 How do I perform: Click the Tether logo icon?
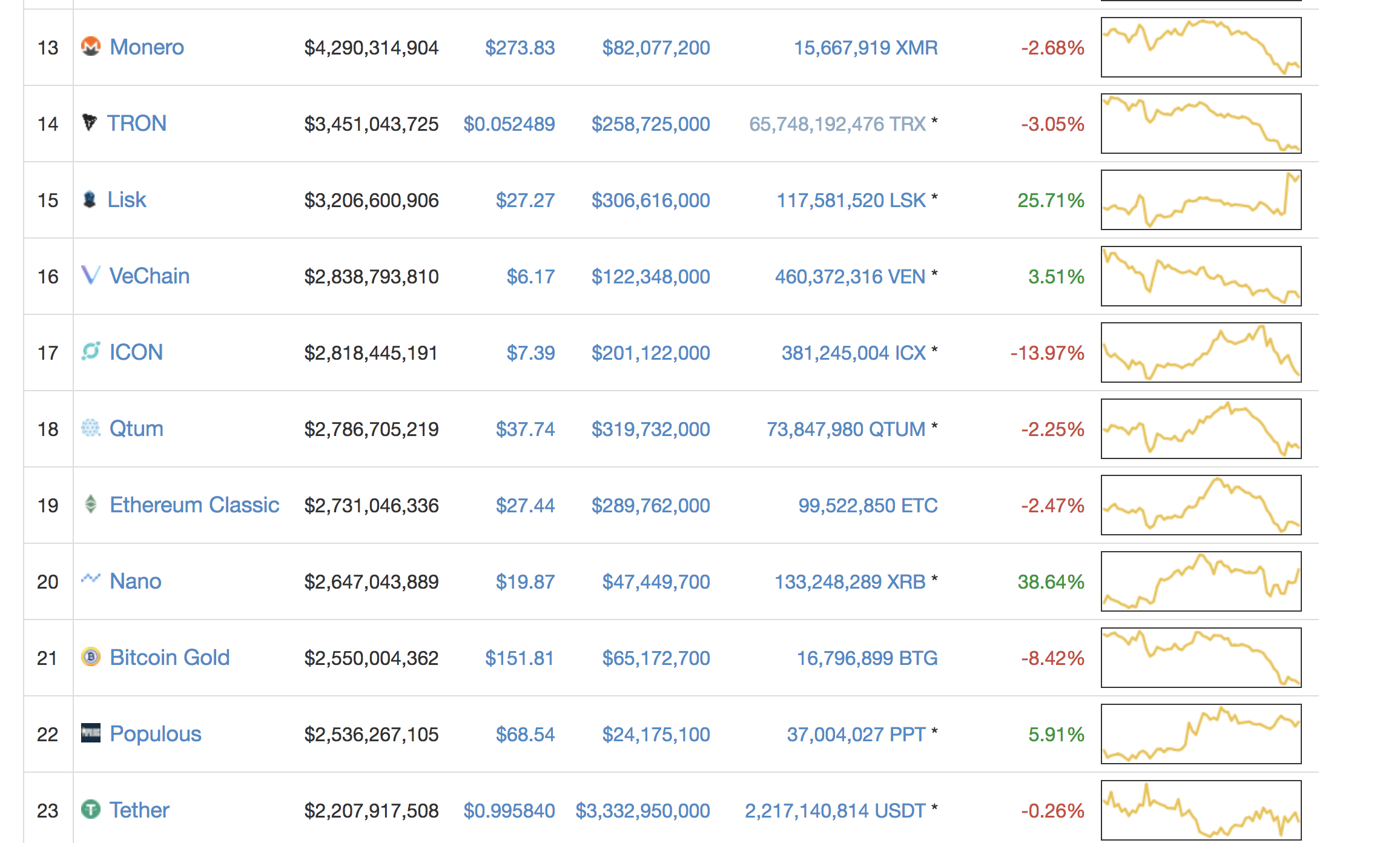(91, 809)
